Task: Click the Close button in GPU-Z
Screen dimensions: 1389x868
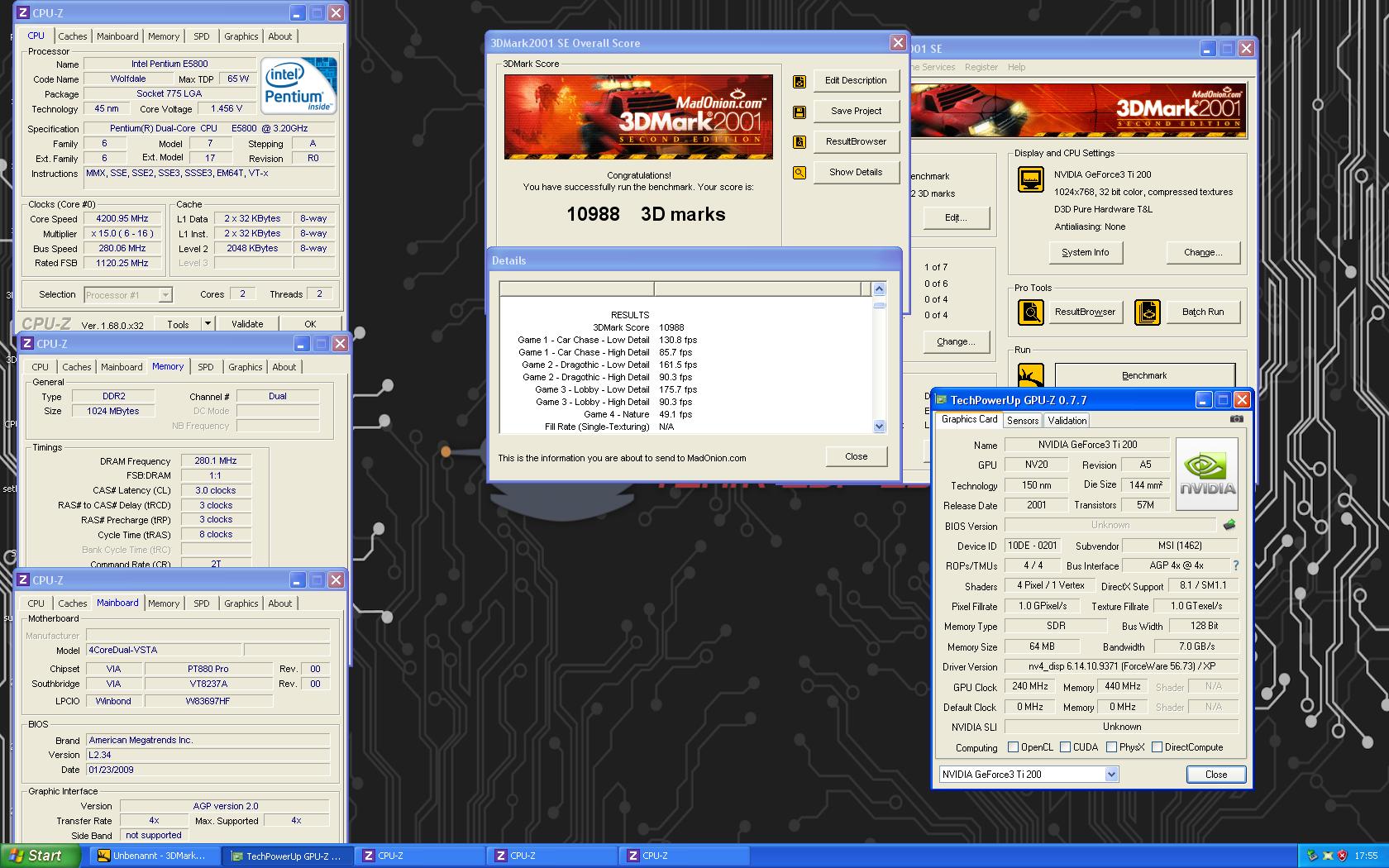Action: click(x=1215, y=775)
